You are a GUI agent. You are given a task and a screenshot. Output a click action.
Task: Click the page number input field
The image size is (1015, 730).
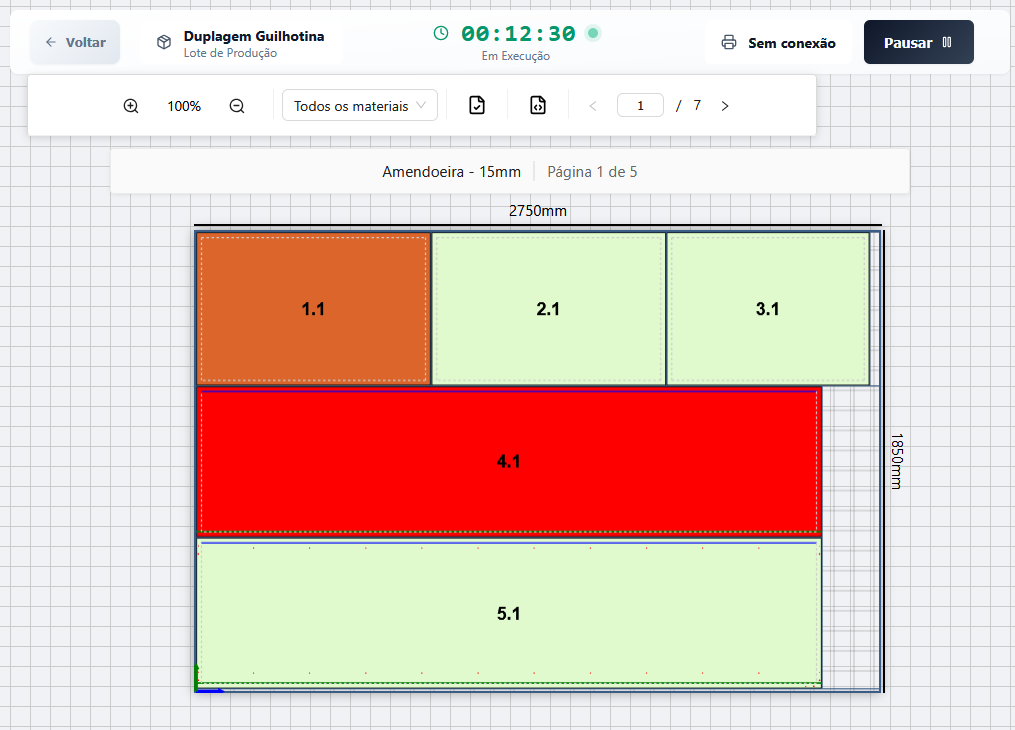(x=640, y=105)
